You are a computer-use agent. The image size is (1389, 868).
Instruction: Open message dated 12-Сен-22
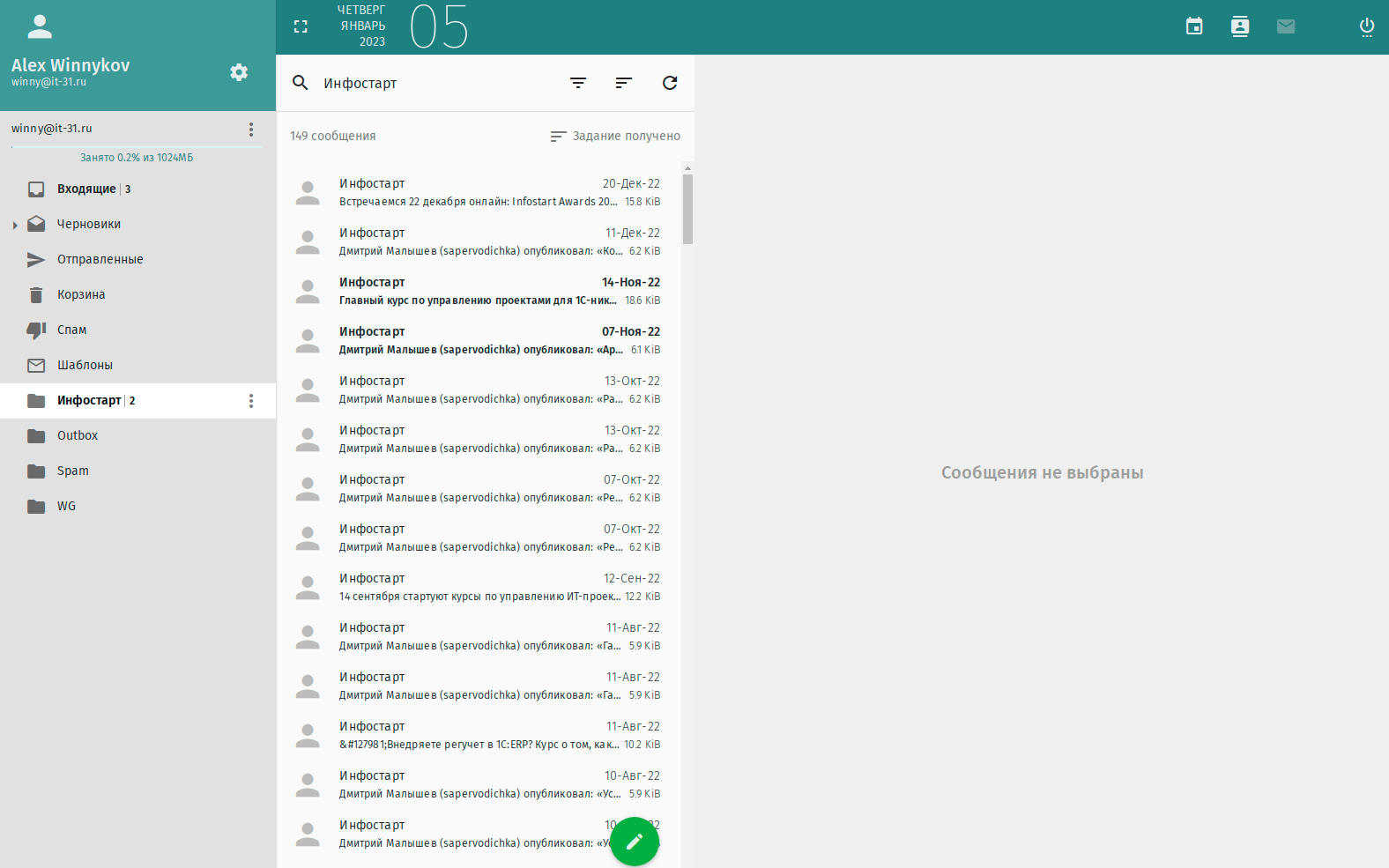click(x=479, y=587)
